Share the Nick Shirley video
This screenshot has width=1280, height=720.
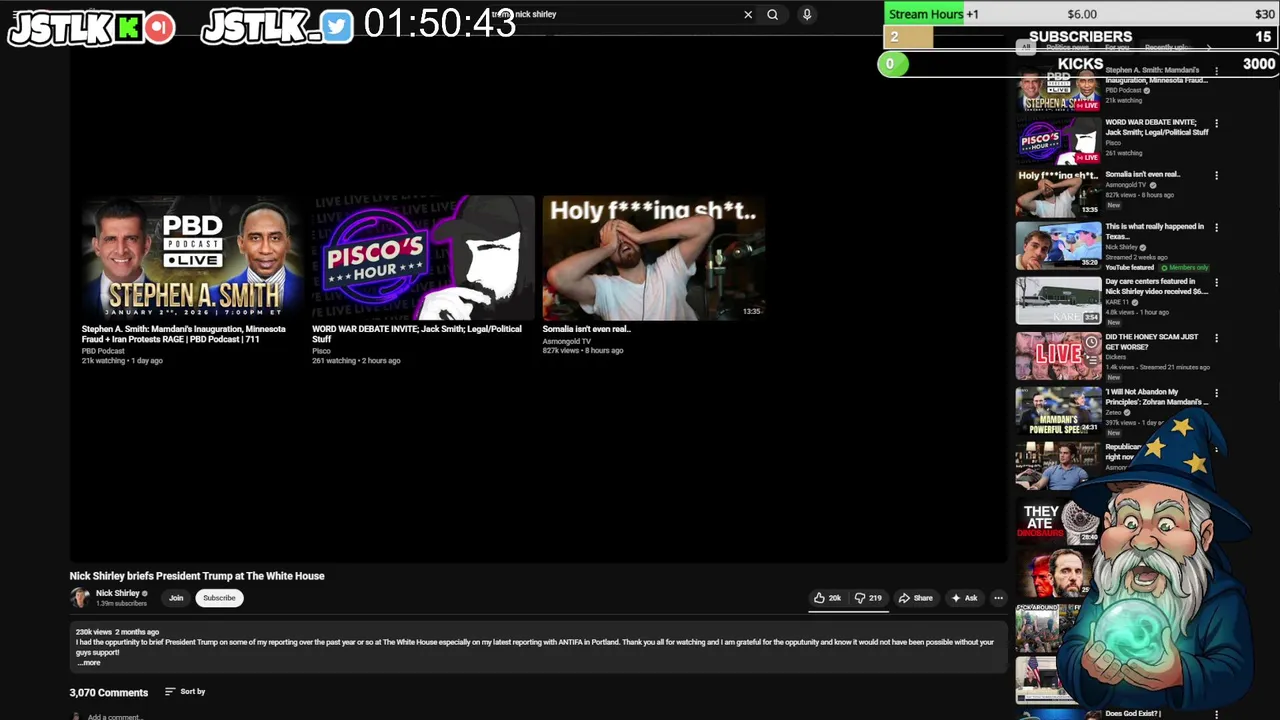coord(916,598)
